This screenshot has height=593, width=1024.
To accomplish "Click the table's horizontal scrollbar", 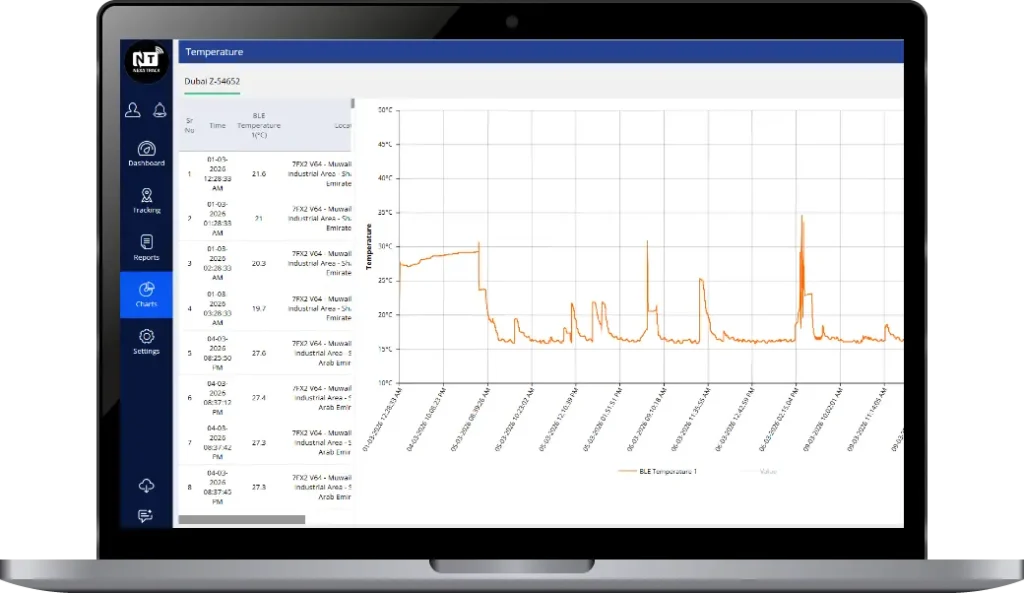I will 242,520.
